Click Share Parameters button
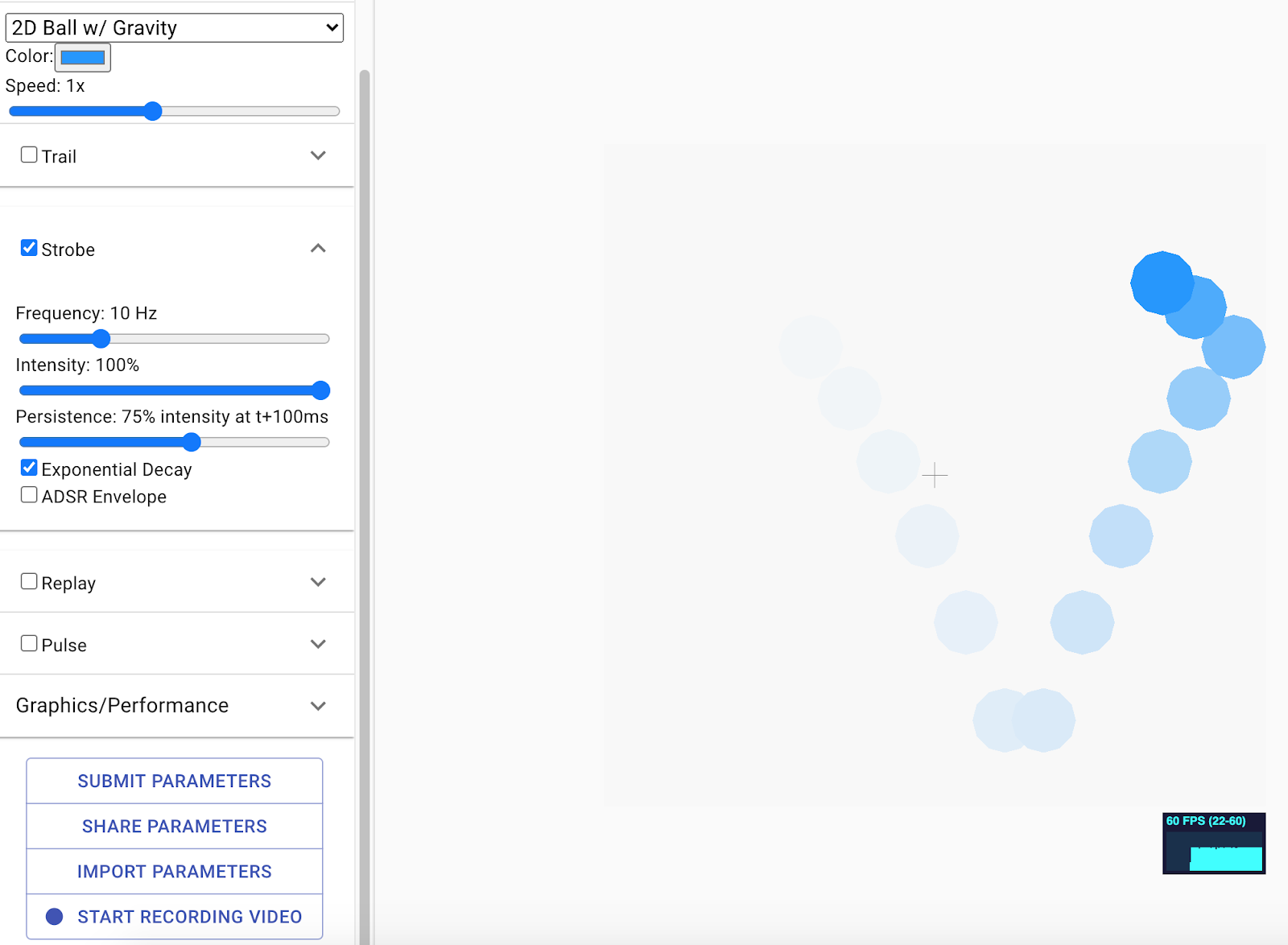The image size is (1288, 945). (x=175, y=826)
